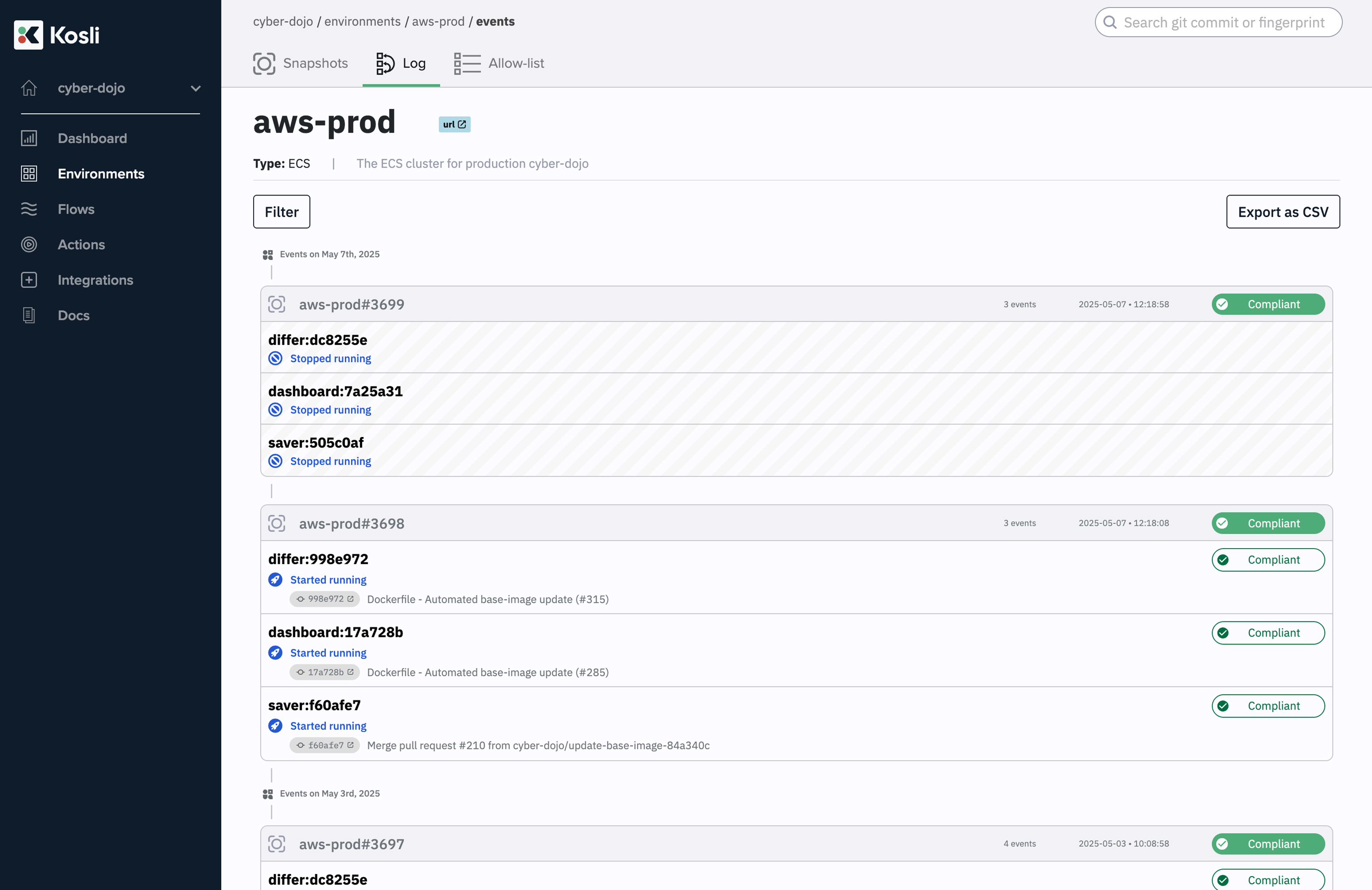
Task: Click the rocket icon under saver:f60afe7
Action: 276,726
